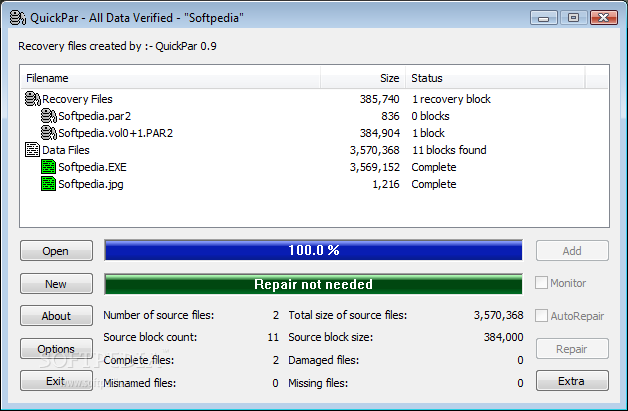Sort the list by Size column header
628x411 pixels.
363,78
